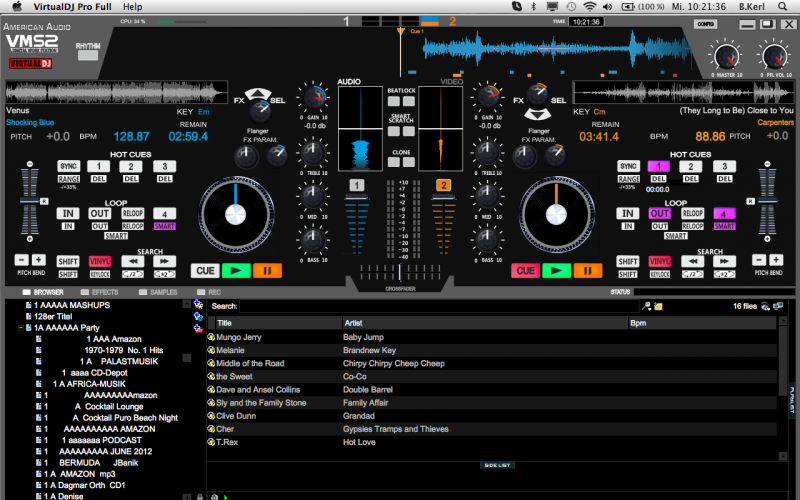
Task: Click the left deck pitch slider
Action: pos(30,202)
